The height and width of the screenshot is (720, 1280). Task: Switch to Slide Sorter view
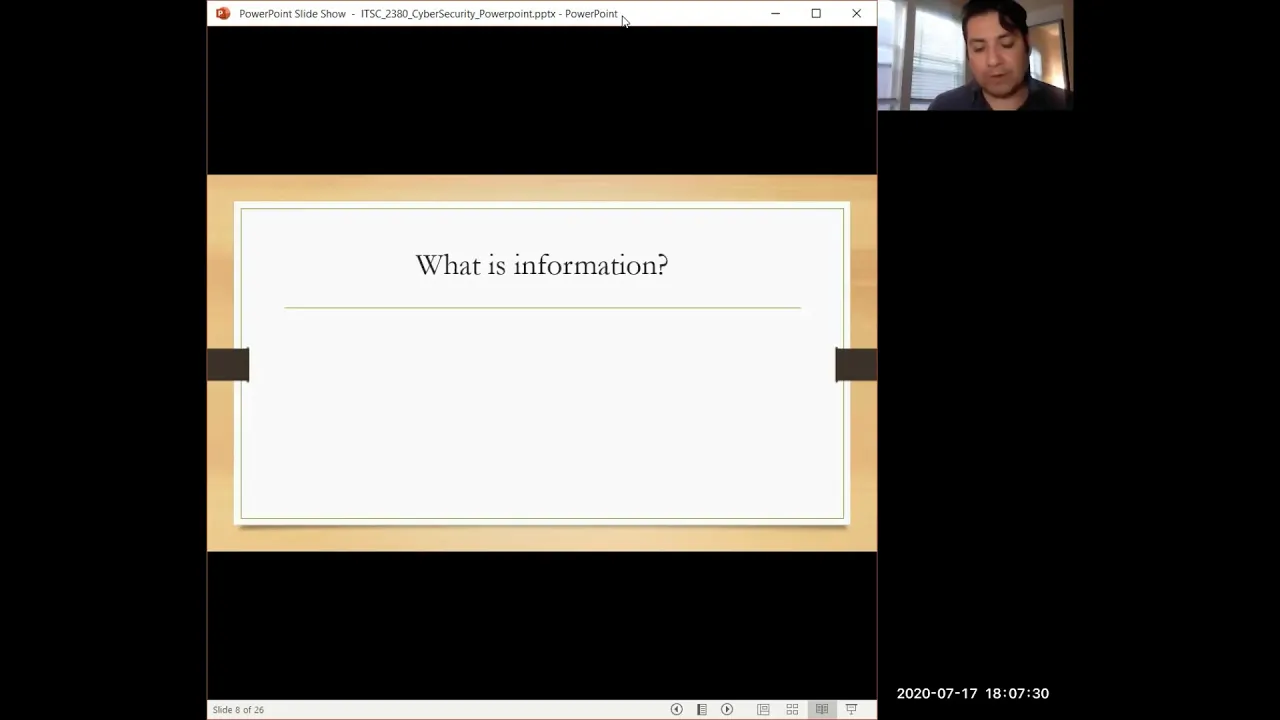pos(792,709)
